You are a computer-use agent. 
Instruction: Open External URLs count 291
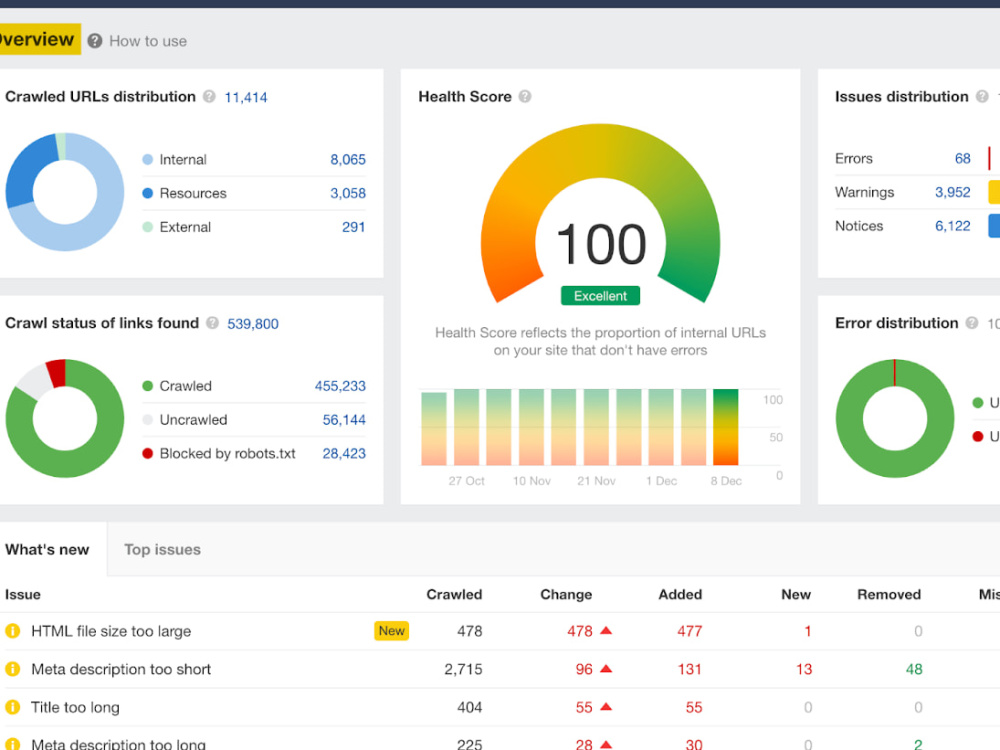point(353,227)
